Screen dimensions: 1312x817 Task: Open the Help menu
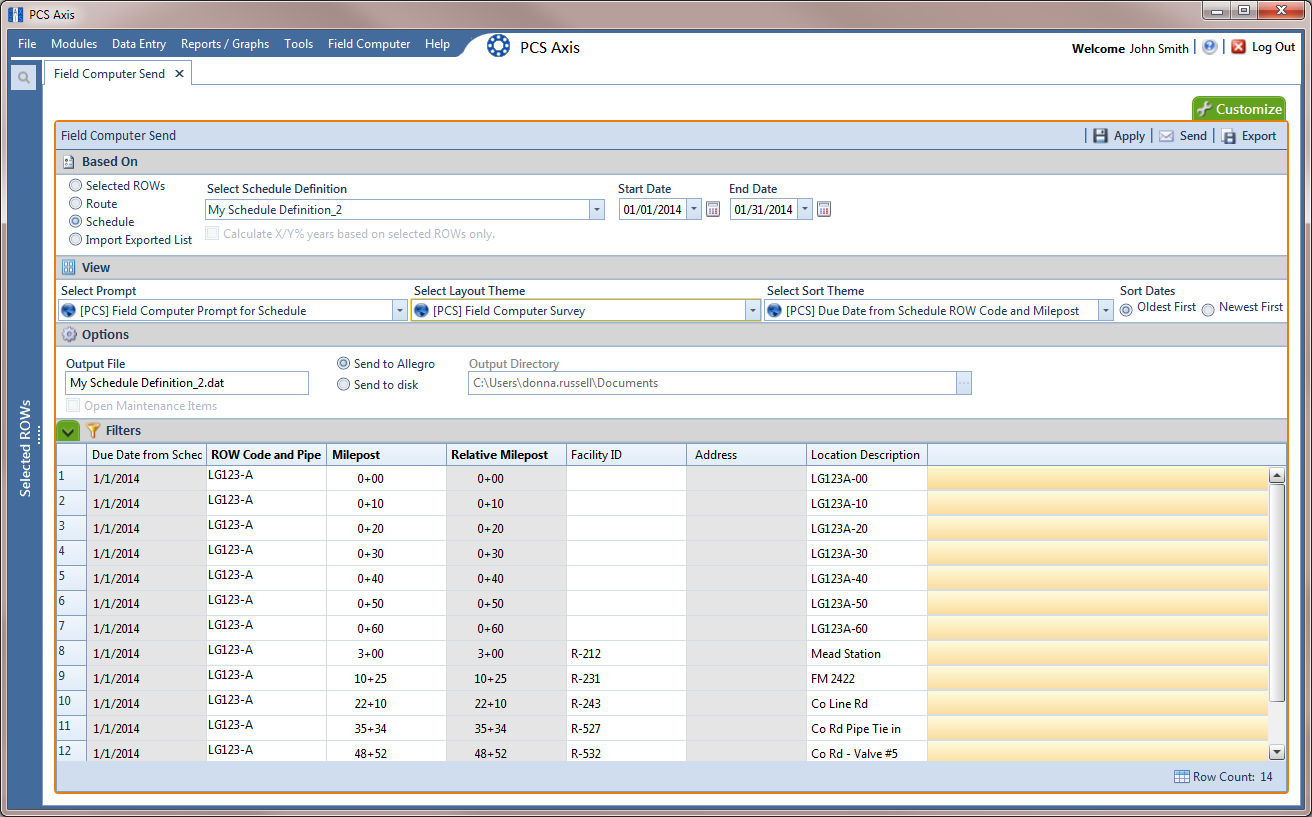pyautogui.click(x=437, y=44)
